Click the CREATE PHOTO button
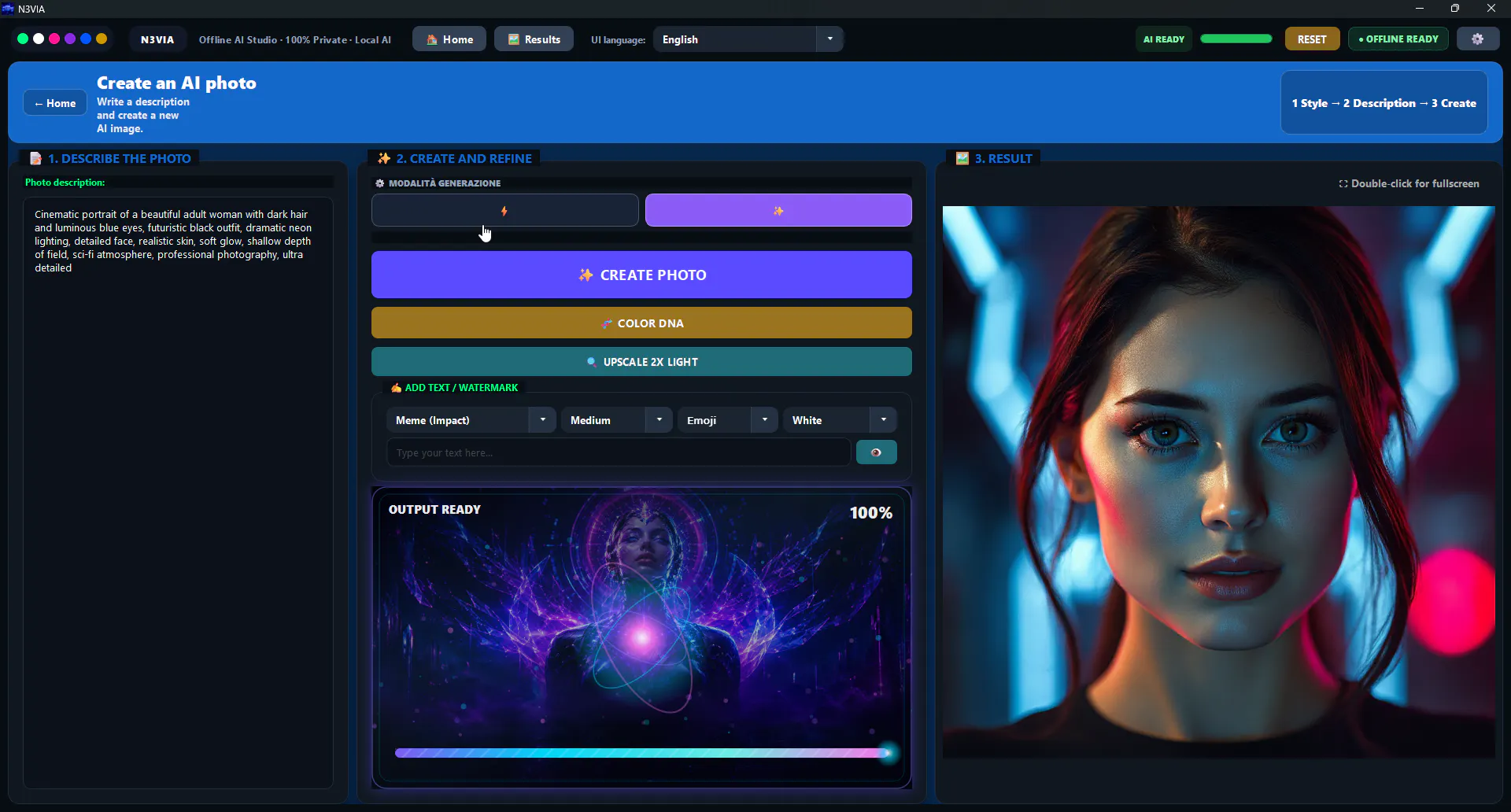 641,275
